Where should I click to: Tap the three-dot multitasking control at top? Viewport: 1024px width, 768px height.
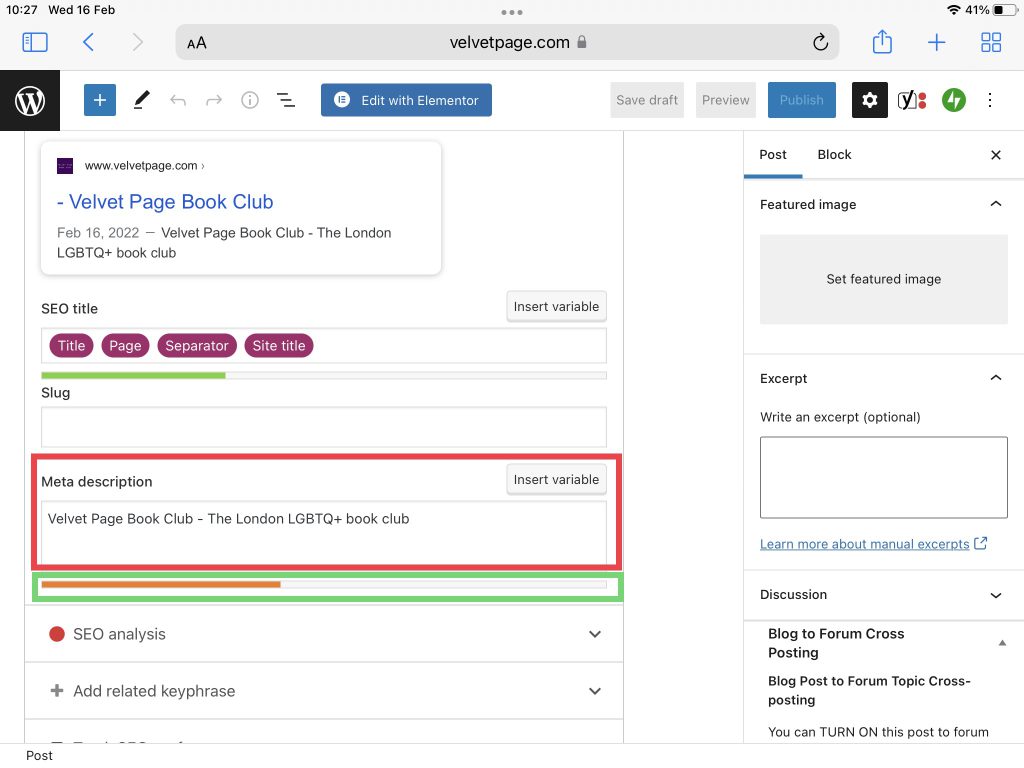[x=512, y=12]
